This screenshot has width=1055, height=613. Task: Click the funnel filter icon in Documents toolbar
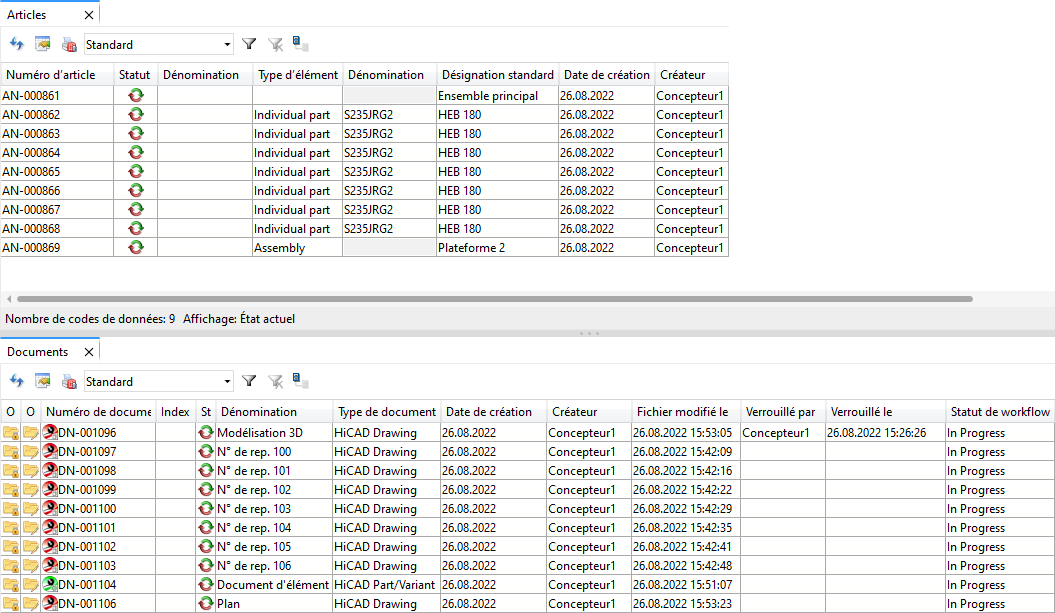coord(249,381)
